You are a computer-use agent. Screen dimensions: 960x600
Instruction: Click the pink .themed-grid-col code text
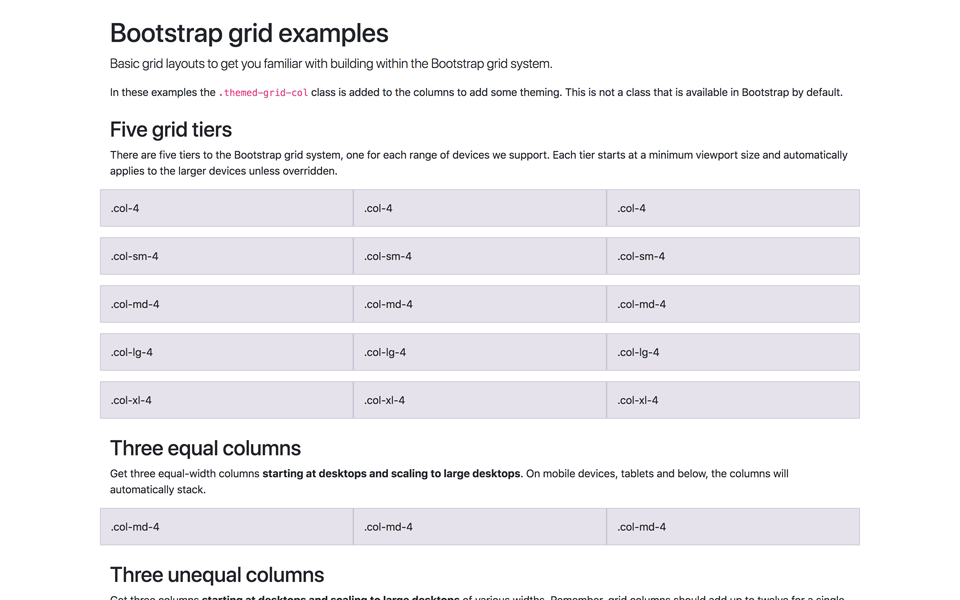tap(263, 93)
